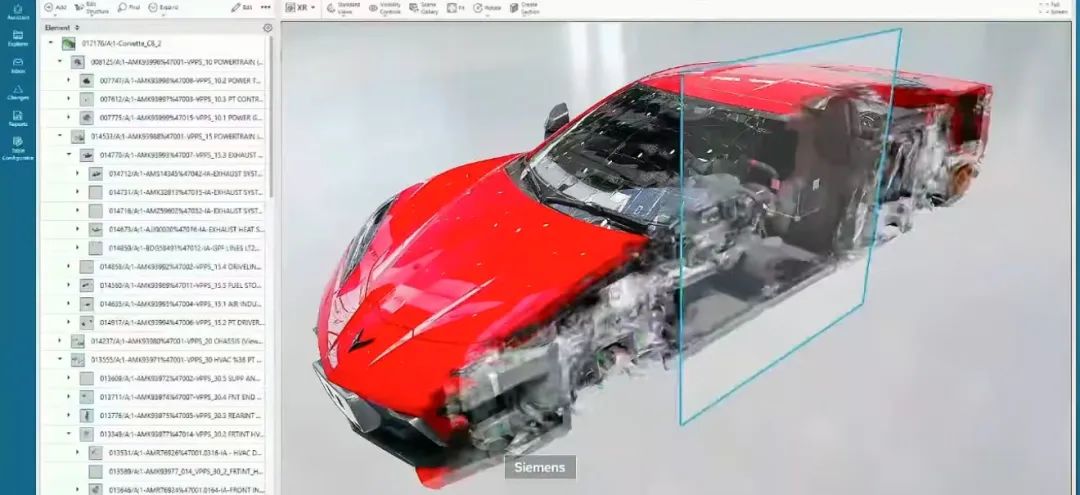Open the Table Configuration sidebar icon
This screenshot has width=1080, height=495.
click(17, 148)
